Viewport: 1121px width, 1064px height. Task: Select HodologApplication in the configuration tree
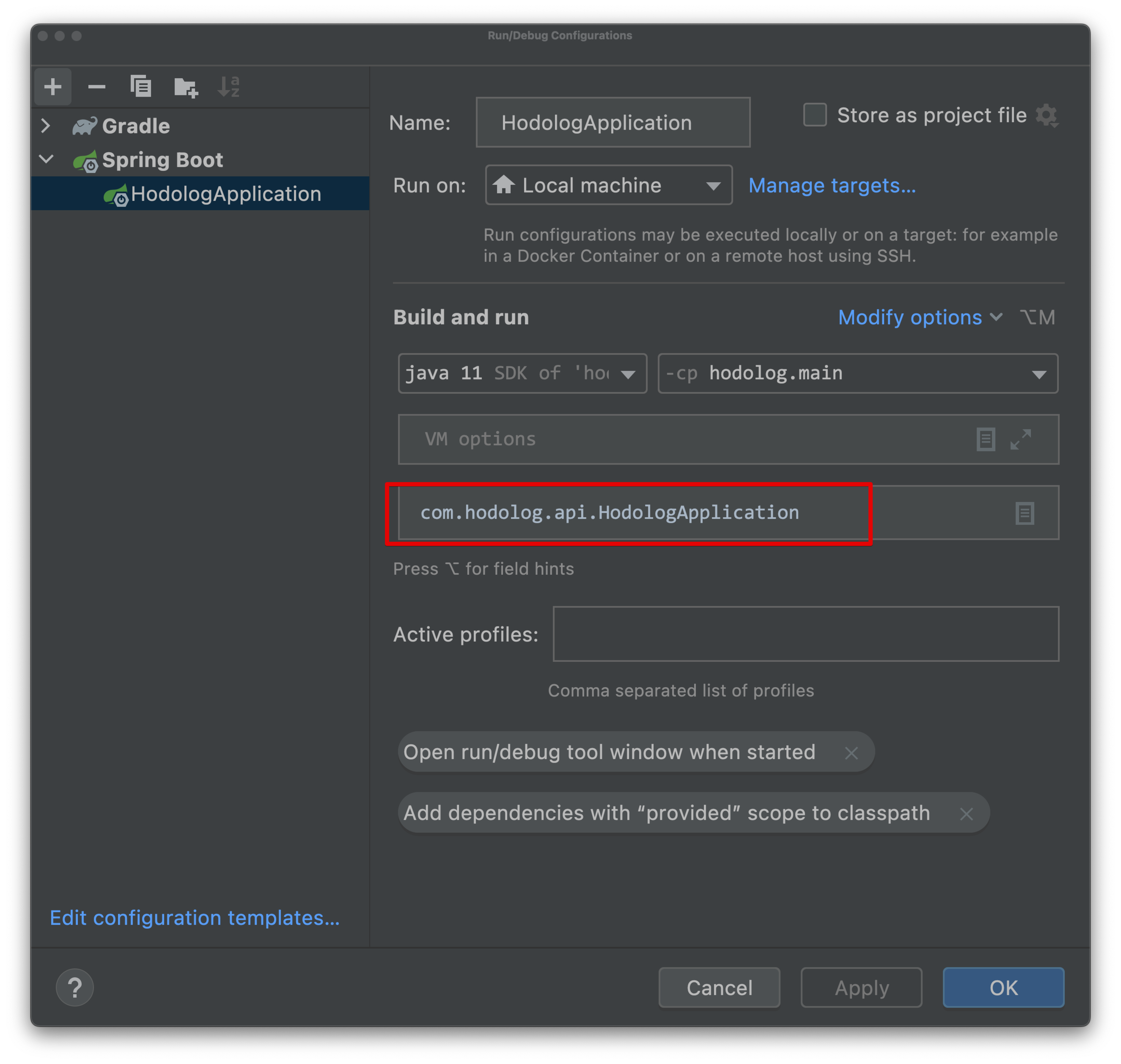click(200, 193)
